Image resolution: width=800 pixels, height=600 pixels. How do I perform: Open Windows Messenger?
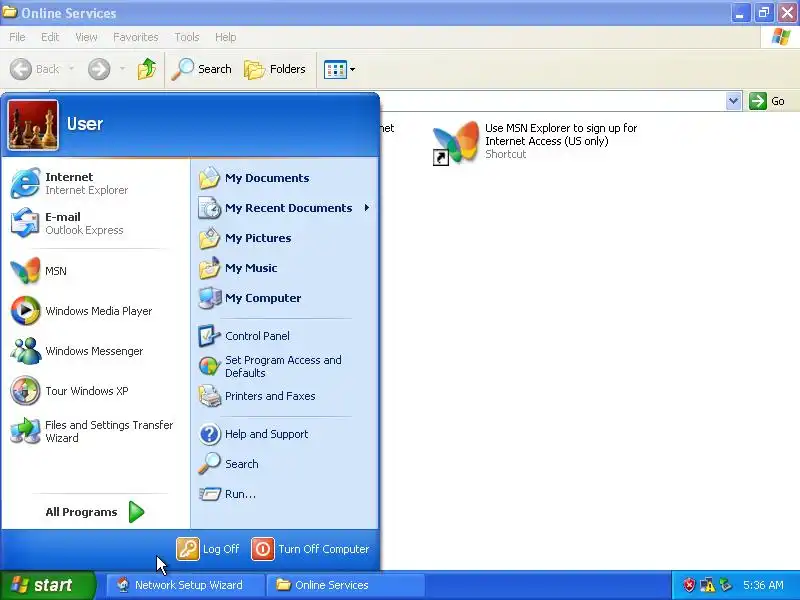click(95, 351)
